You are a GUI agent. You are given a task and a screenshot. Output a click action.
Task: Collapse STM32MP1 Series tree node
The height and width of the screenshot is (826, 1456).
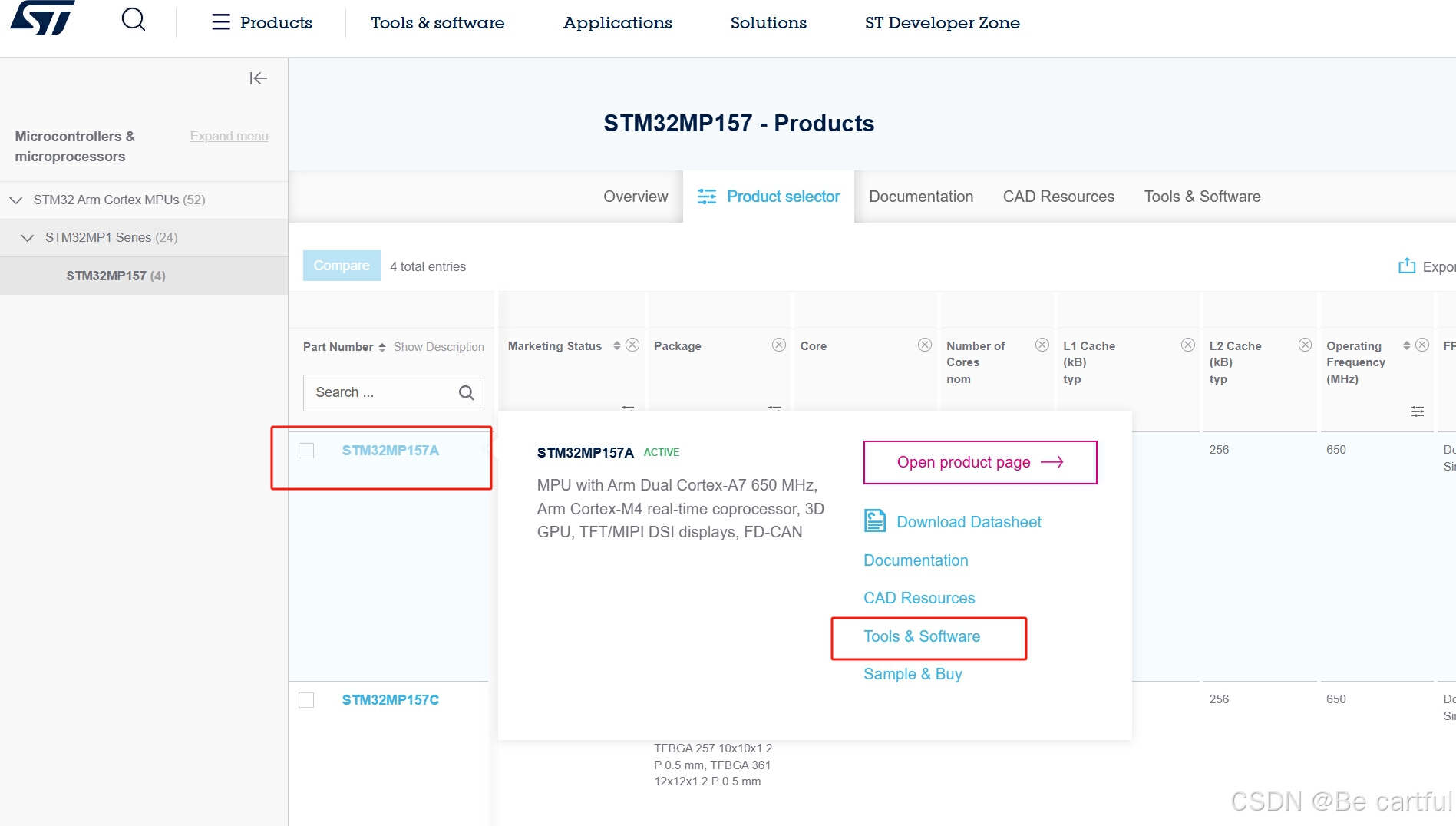click(28, 238)
